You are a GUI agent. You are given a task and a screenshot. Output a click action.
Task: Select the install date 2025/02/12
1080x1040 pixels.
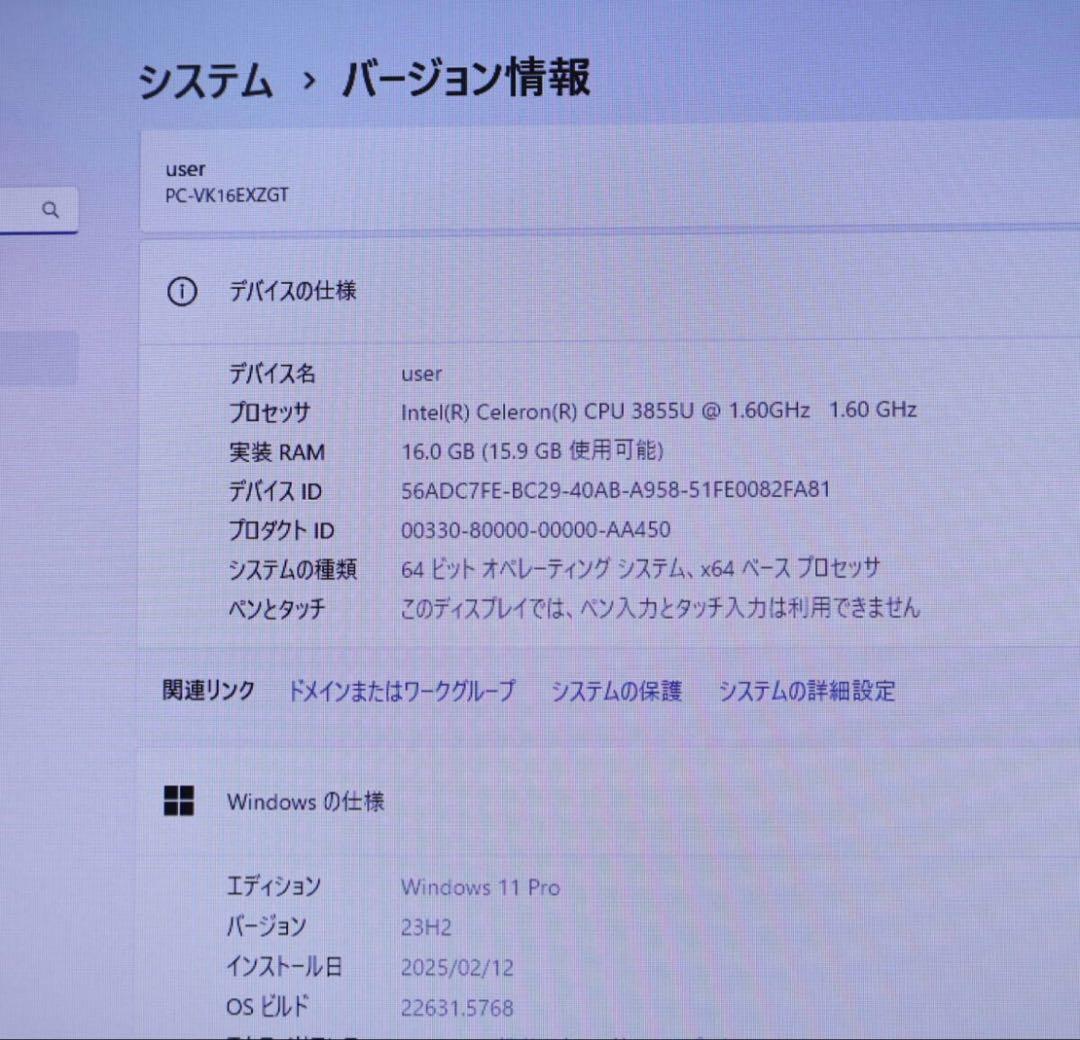pyautogui.click(x=457, y=968)
